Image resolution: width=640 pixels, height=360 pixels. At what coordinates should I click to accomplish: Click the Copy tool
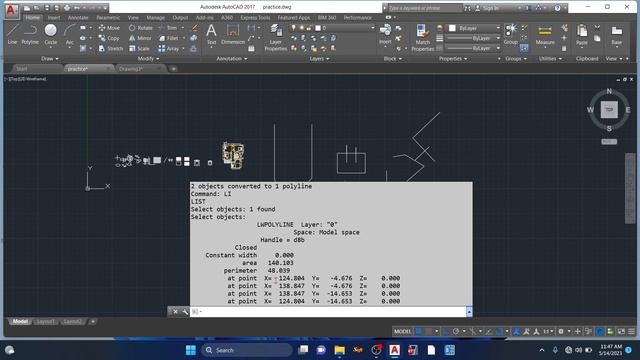click(x=109, y=38)
